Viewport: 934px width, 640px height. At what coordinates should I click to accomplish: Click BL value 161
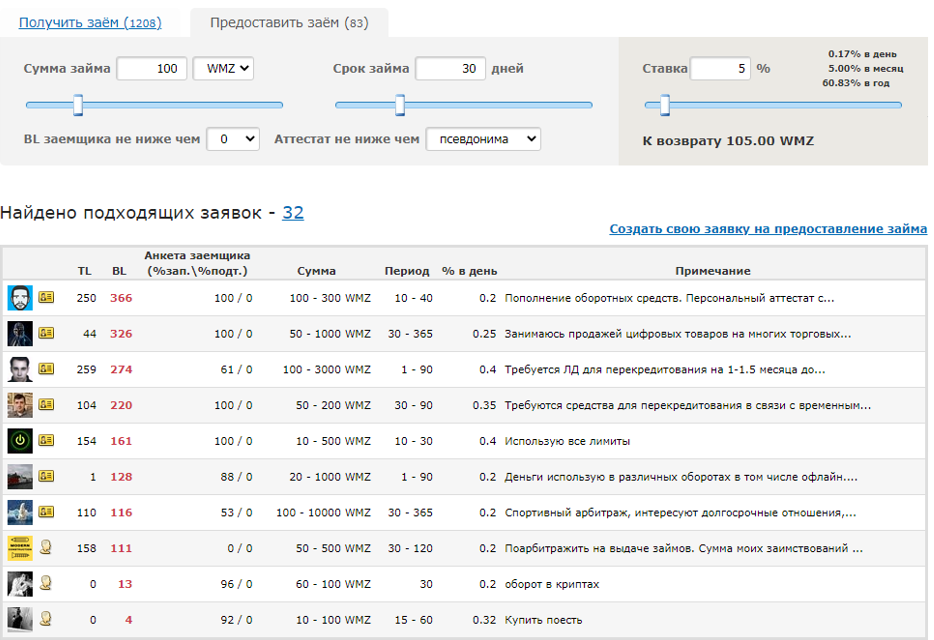pos(121,441)
